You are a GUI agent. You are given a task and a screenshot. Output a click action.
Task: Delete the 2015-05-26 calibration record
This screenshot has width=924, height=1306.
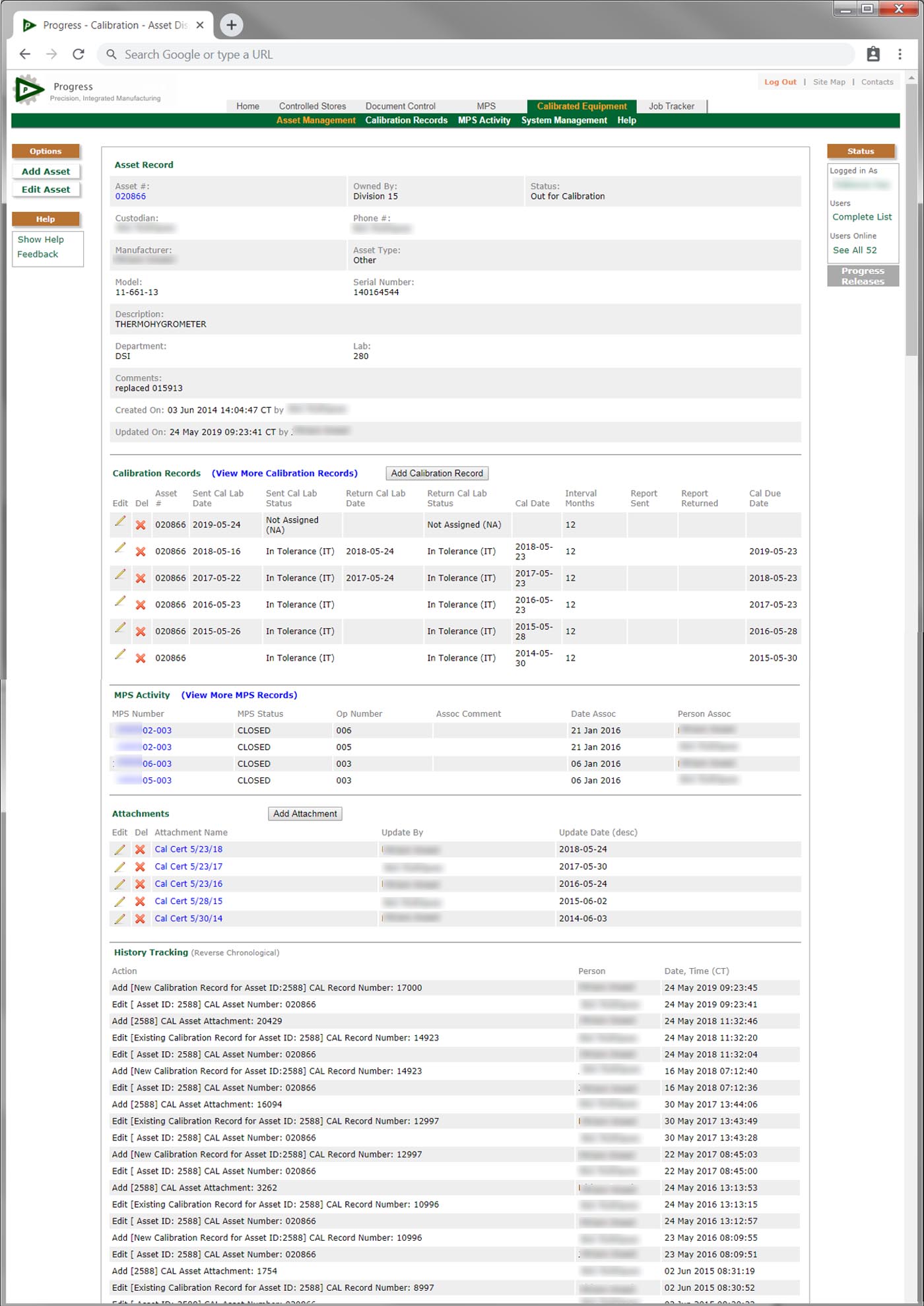pos(141,632)
